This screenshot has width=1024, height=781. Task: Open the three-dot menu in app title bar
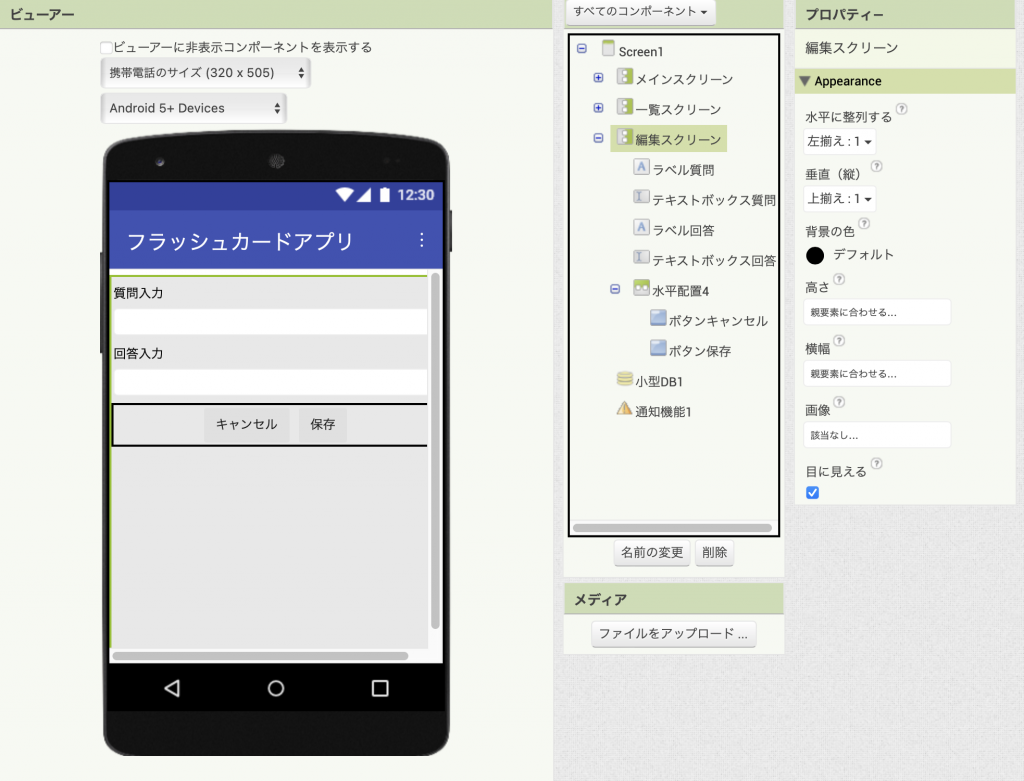421,240
